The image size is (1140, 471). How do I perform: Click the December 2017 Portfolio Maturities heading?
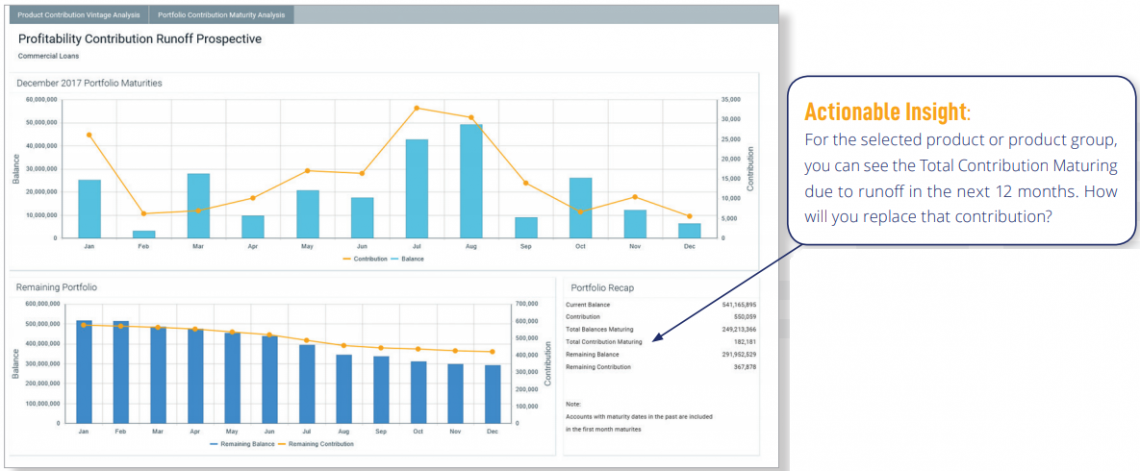pos(89,83)
